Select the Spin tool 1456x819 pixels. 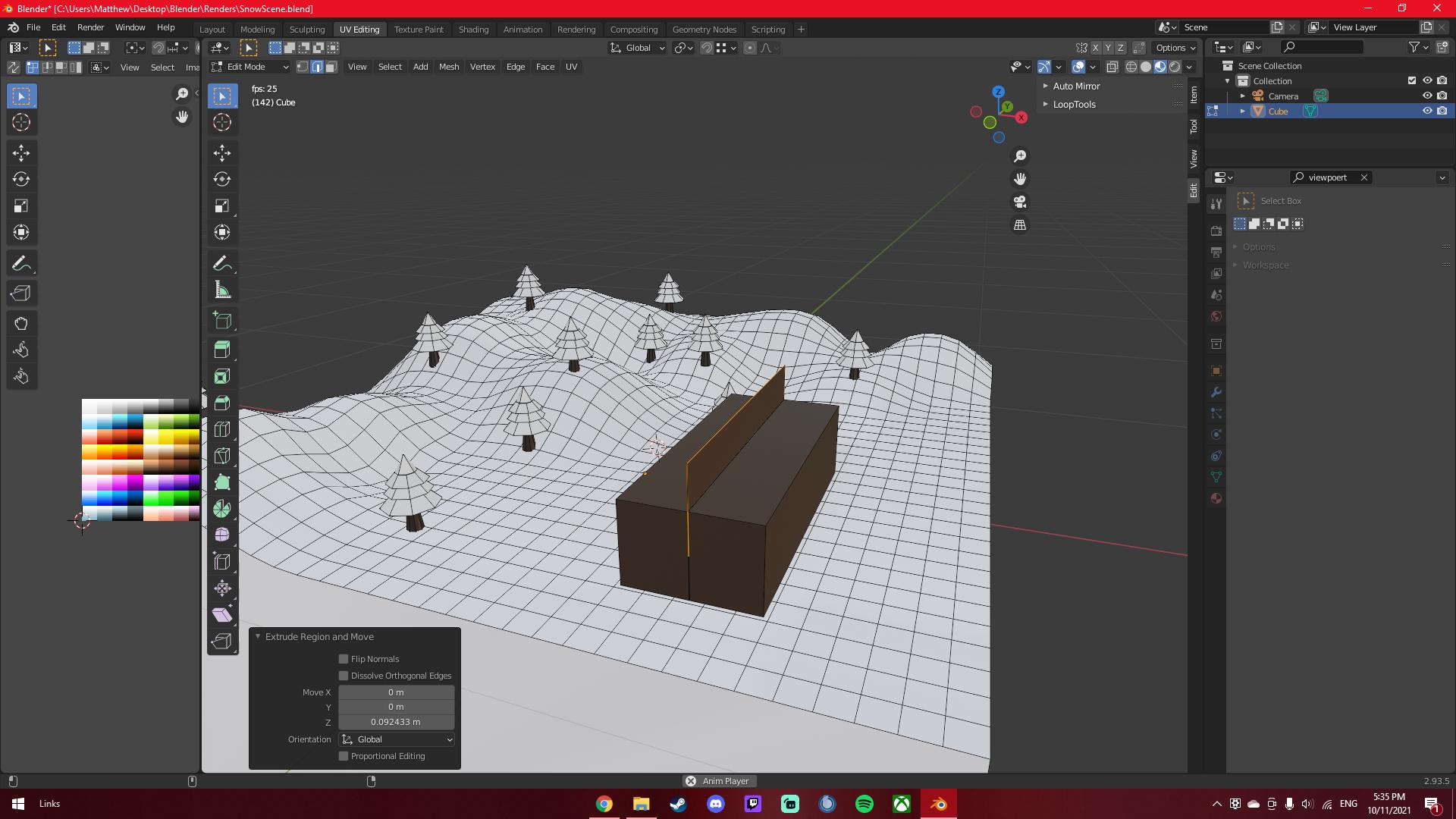point(222,509)
